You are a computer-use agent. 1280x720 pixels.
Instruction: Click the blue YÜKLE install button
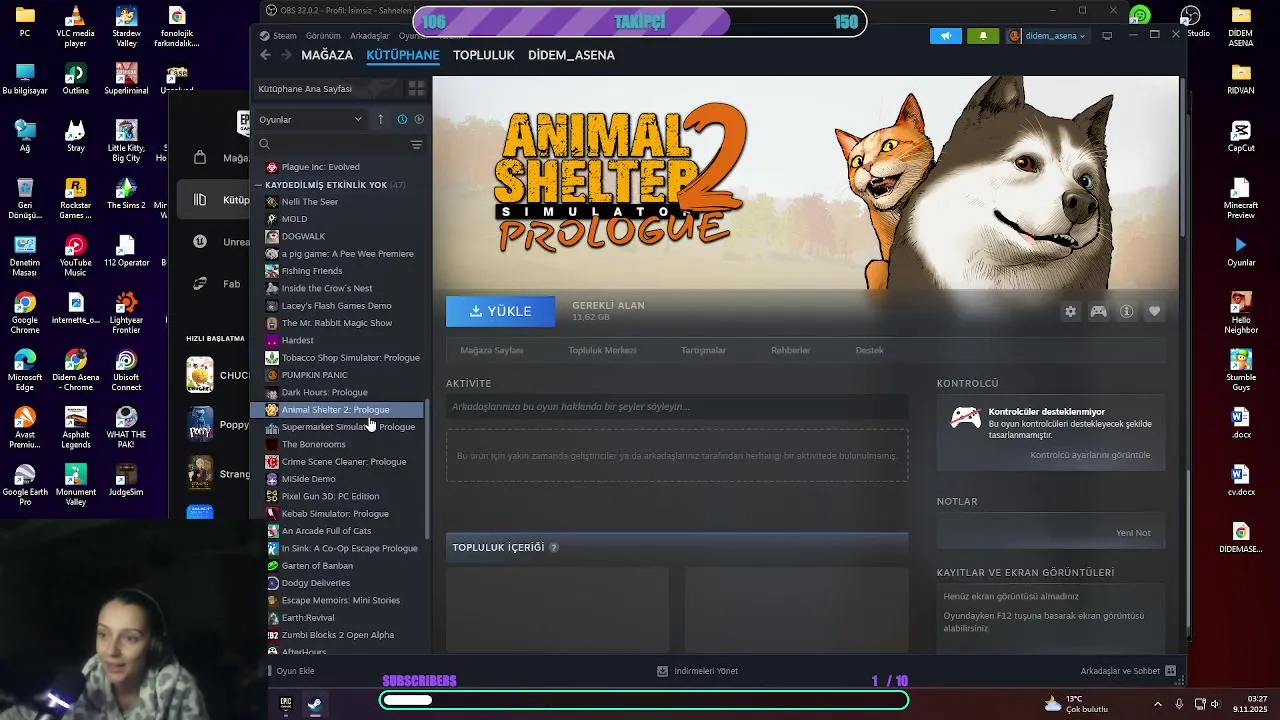[x=500, y=311]
